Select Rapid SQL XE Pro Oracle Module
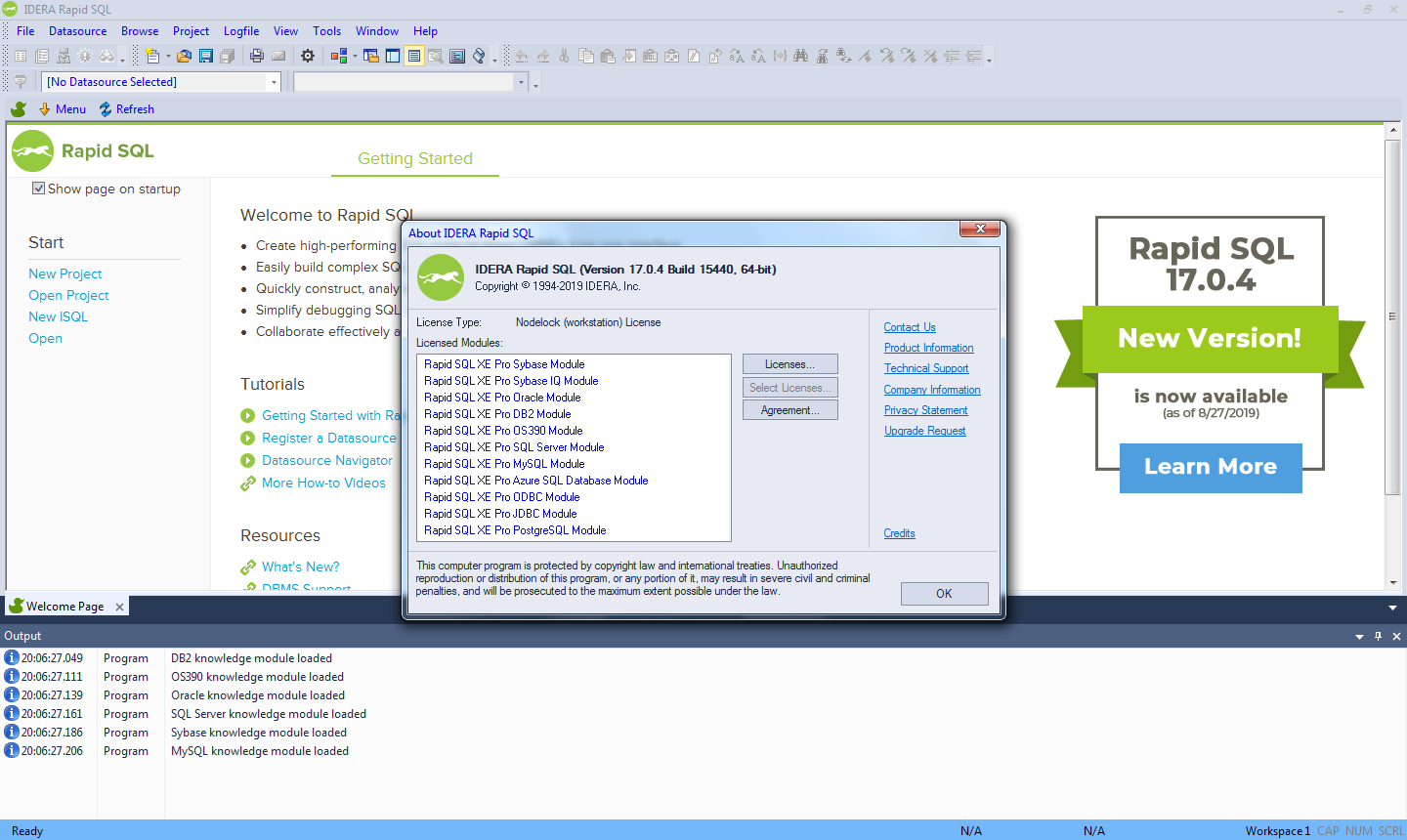Image resolution: width=1407 pixels, height=840 pixels. pyautogui.click(x=502, y=398)
